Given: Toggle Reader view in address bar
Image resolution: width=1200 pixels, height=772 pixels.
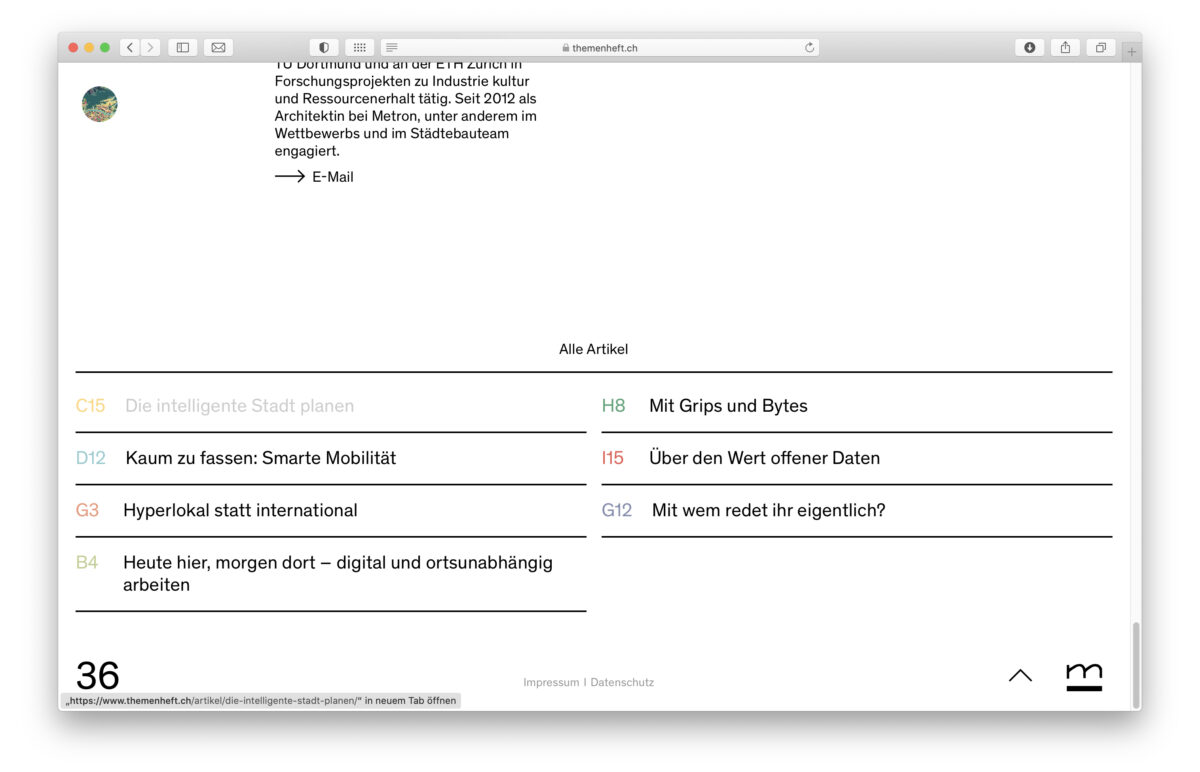Looking at the screenshot, I should pyautogui.click(x=392, y=47).
